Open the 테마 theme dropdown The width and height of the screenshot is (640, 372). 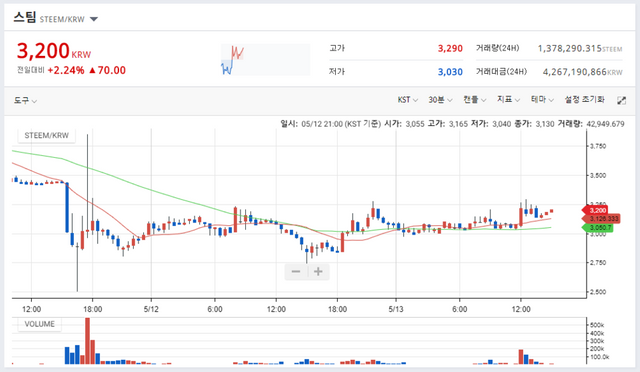[542, 100]
